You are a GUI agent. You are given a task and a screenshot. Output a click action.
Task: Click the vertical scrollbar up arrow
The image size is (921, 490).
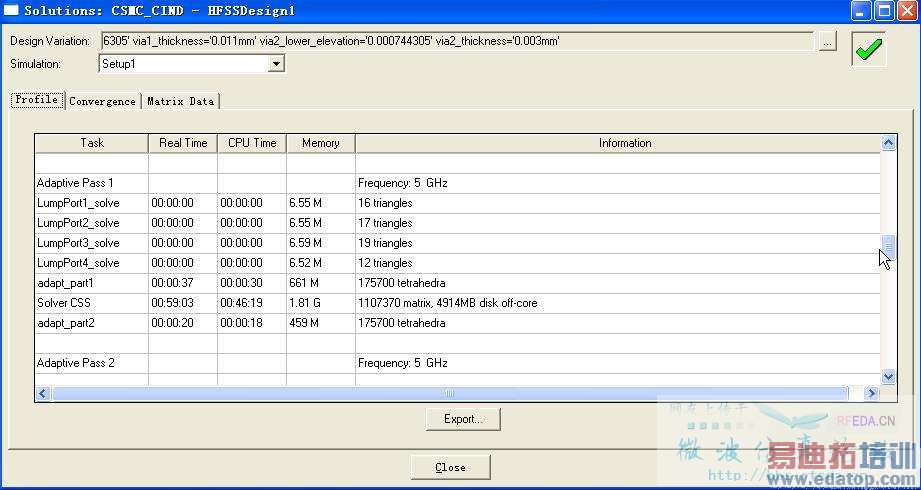click(x=888, y=143)
